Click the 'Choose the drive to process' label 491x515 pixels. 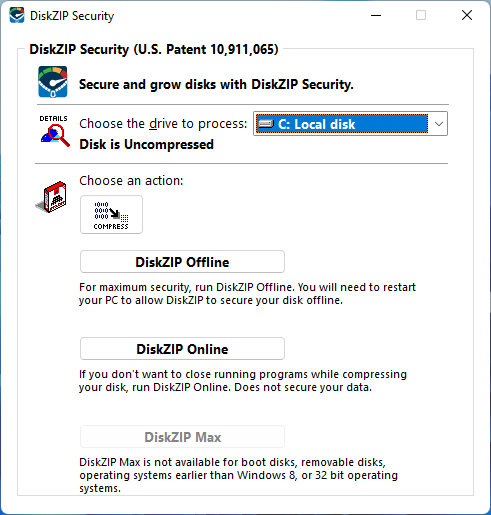click(x=163, y=124)
